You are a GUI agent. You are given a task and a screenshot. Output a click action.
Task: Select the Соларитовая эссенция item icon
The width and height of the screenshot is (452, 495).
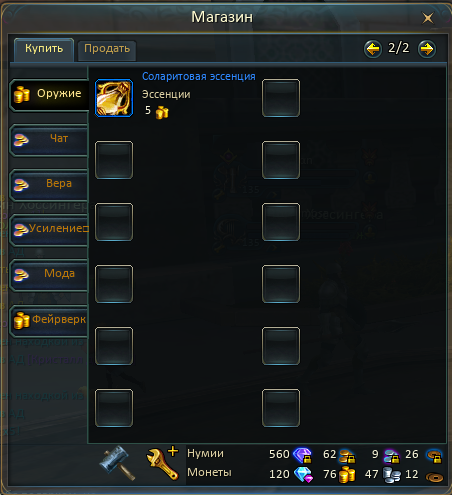pos(114,98)
